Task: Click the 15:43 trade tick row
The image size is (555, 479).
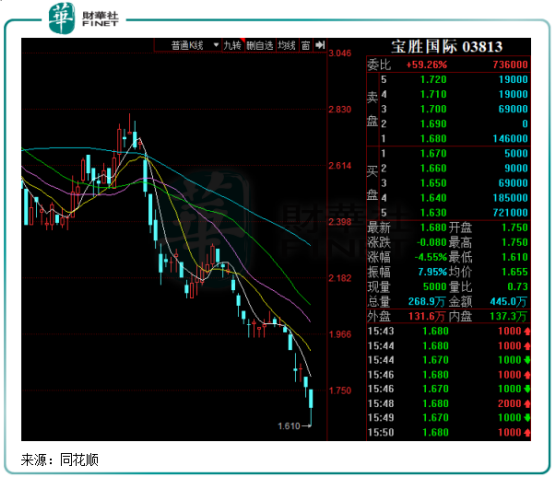Action: (449, 331)
